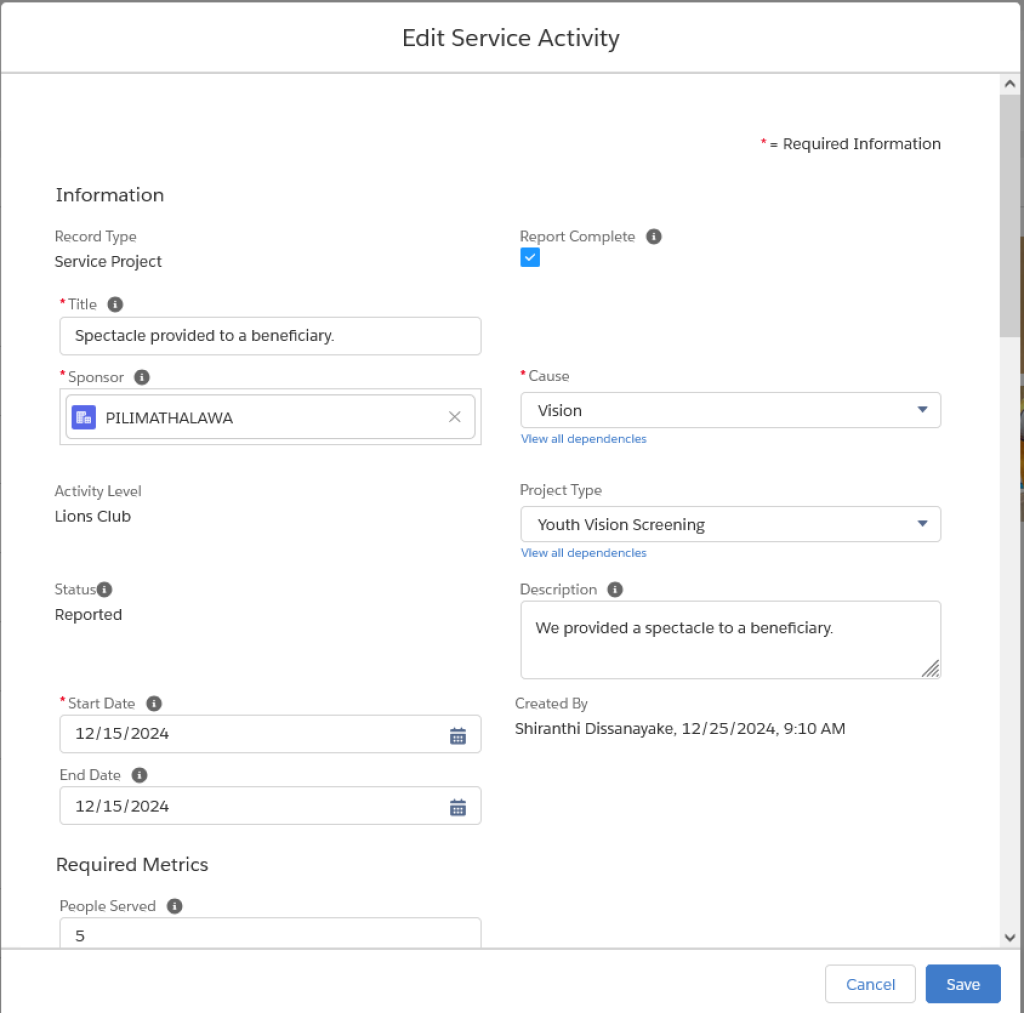The height and width of the screenshot is (1013, 1024).
Task: Click the End Date info icon
Action: point(139,775)
